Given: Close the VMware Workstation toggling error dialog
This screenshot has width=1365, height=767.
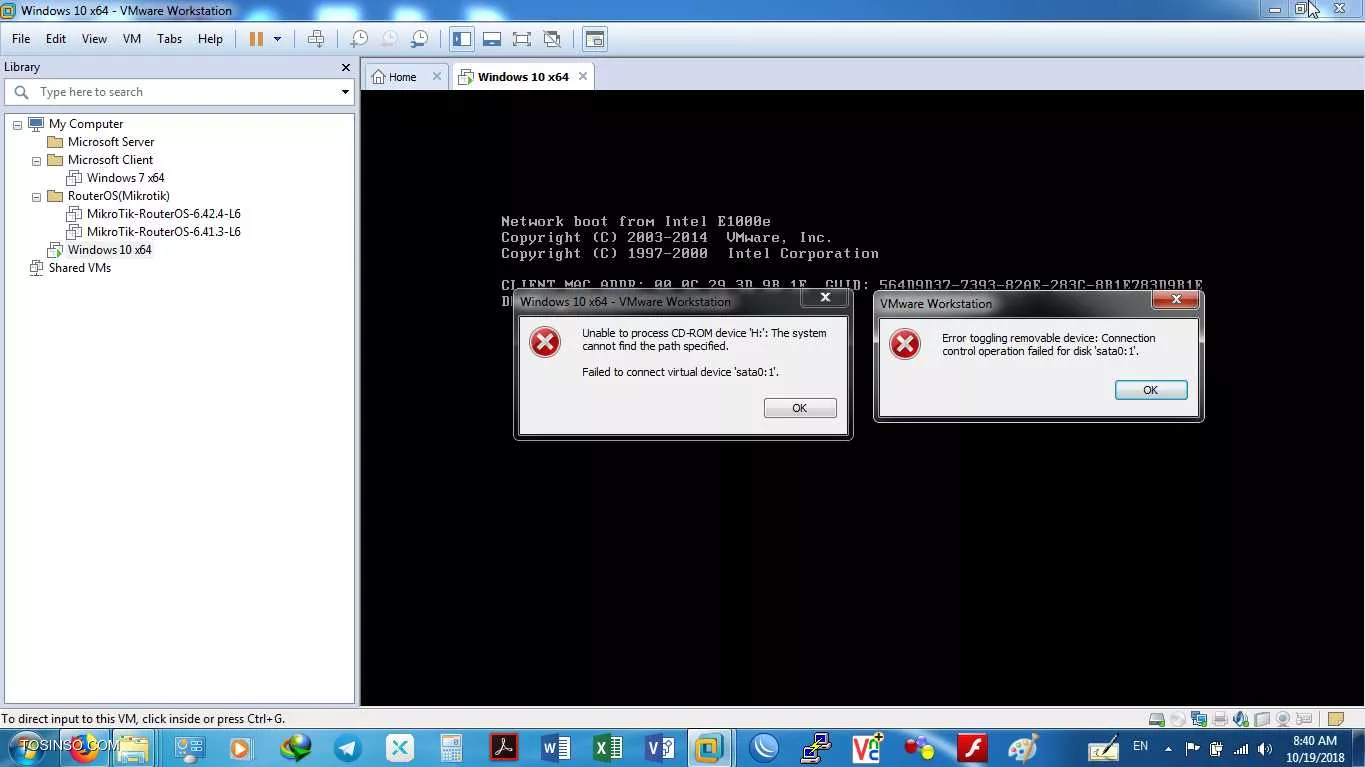Looking at the screenshot, I should (x=1176, y=299).
